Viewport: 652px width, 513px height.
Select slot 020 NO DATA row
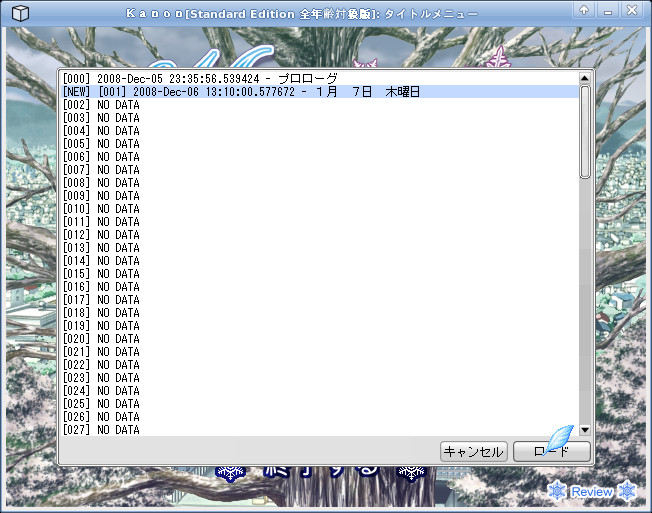320,338
